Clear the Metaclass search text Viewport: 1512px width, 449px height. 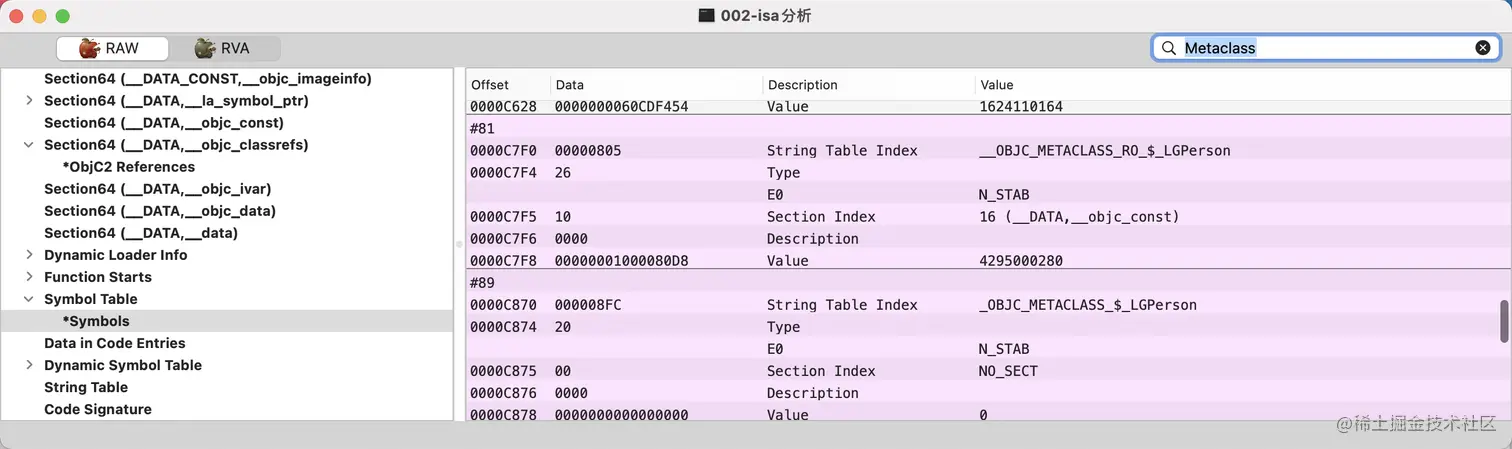[1483, 48]
